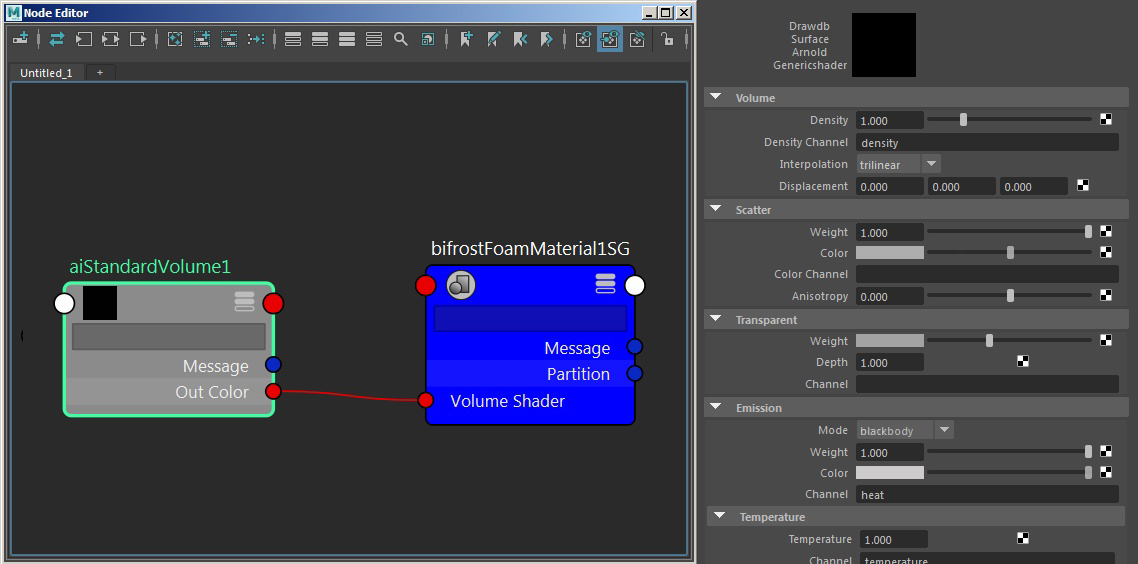Screen dimensions: 1138x564
Task: Toggle attribute view icon on aiStandardVolume1 node
Action: click(245, 301)
